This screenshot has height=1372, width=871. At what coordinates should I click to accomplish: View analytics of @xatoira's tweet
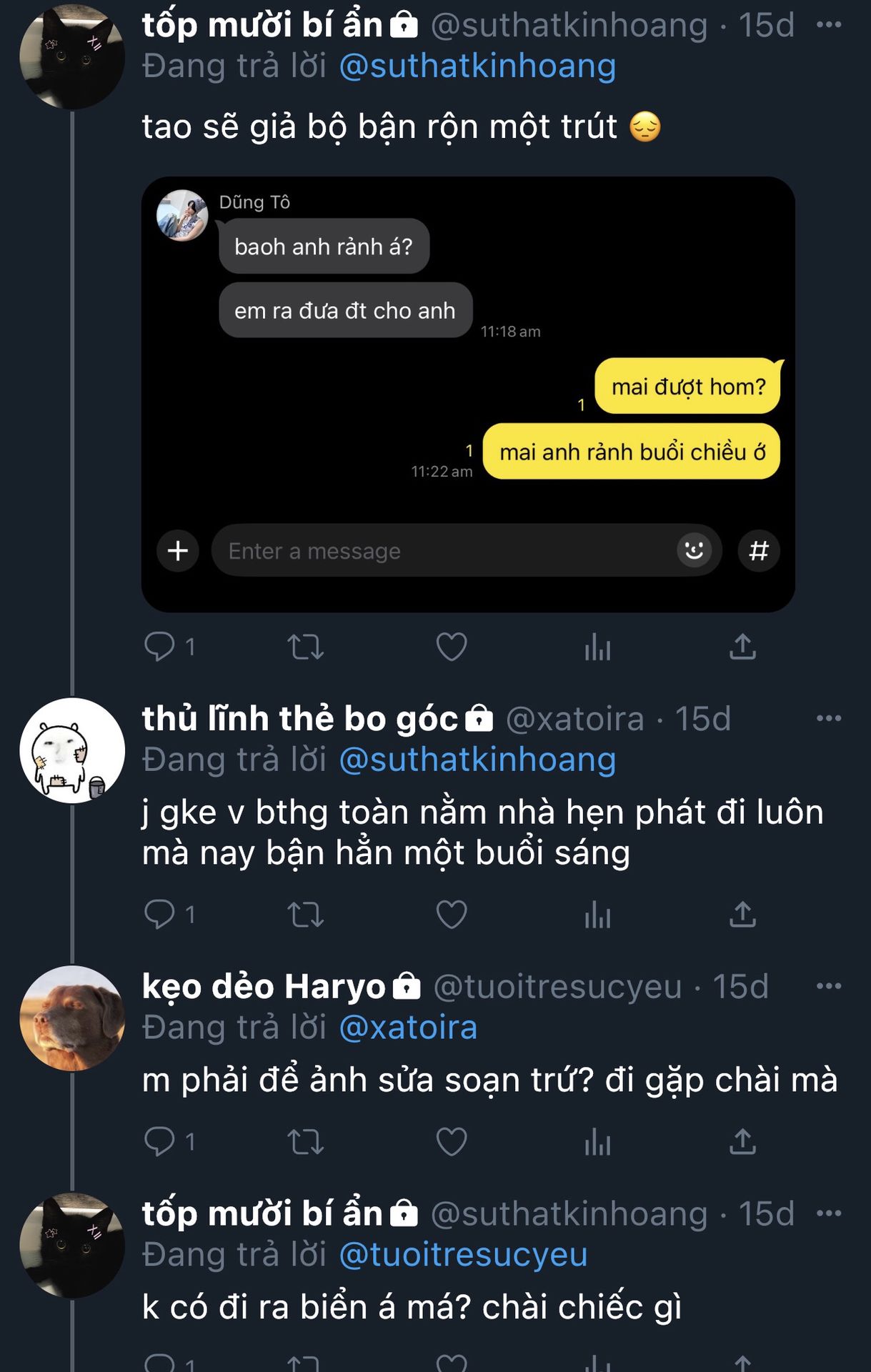[x=597, y=915]
